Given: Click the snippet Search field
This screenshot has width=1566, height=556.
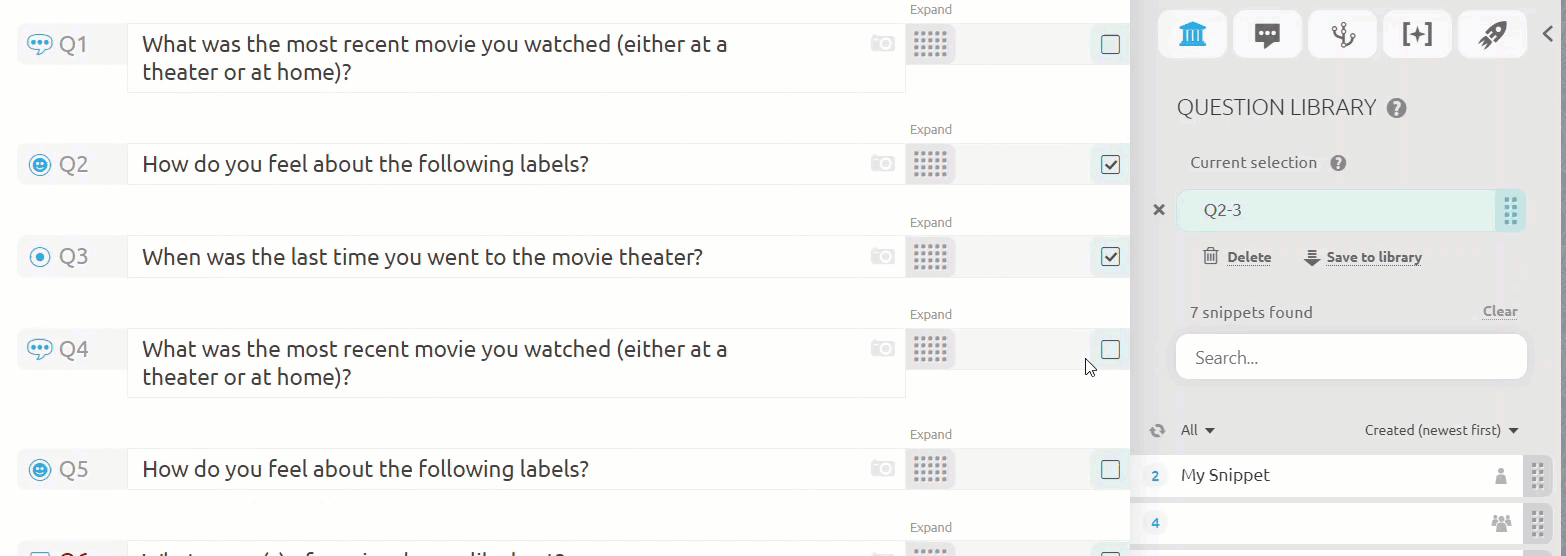Looking at the screenshot, I should pos(1351,357).
